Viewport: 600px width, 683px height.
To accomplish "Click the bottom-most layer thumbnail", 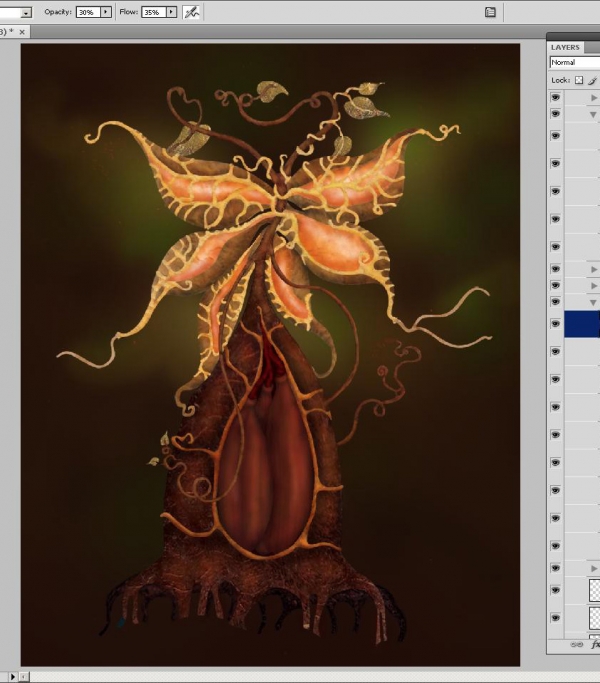I will coord(595,618).
